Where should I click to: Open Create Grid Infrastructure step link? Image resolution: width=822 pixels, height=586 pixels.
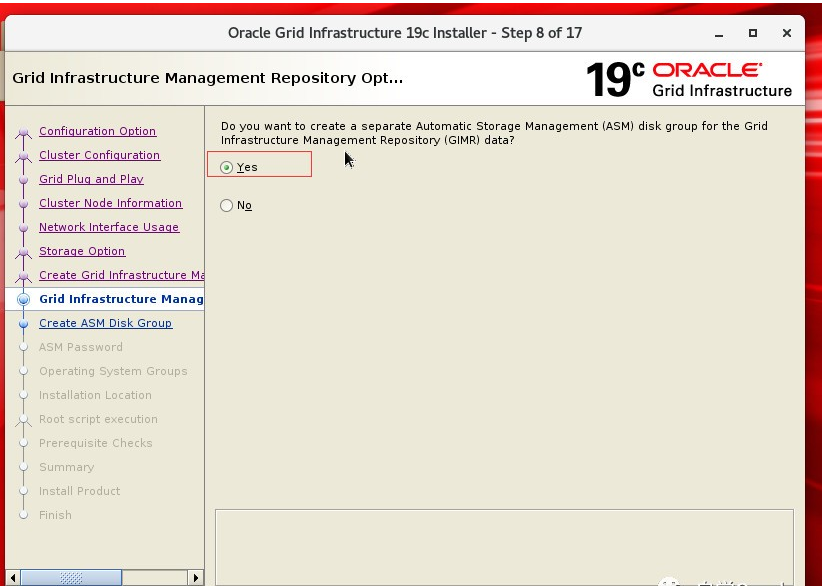121,275
